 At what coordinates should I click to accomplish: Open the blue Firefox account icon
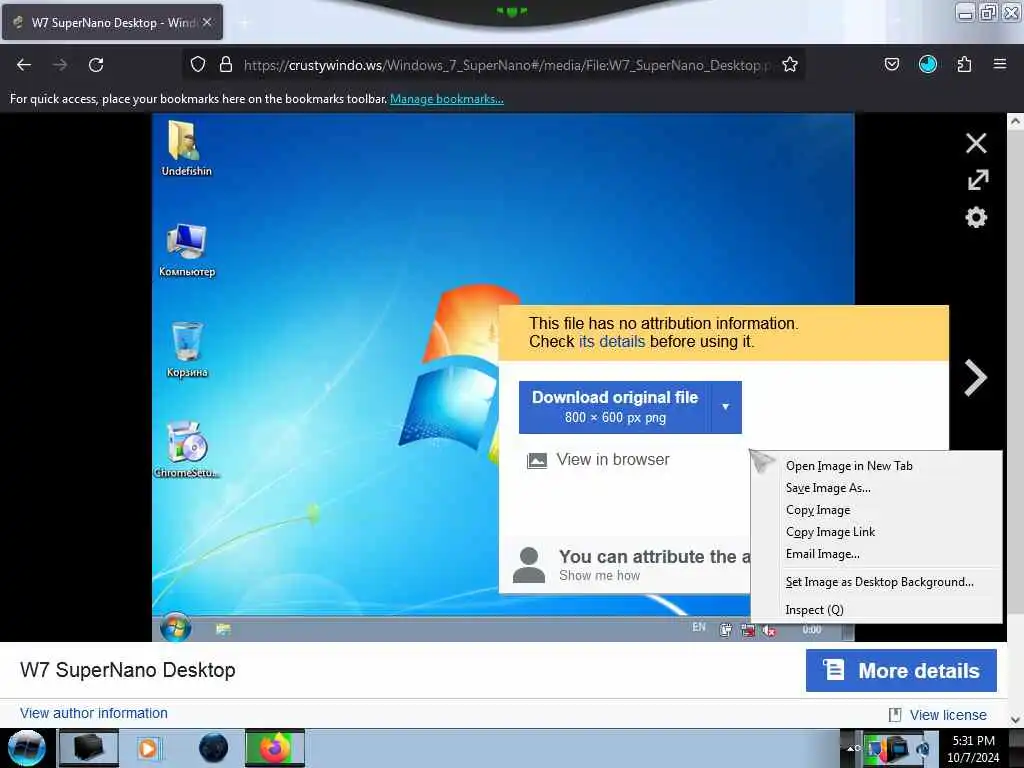coord(927,64)
